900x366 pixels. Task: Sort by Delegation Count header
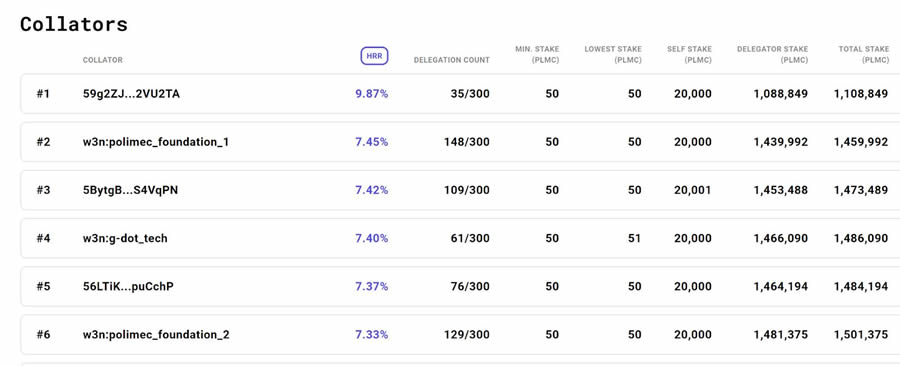click(x=452, y=60)
